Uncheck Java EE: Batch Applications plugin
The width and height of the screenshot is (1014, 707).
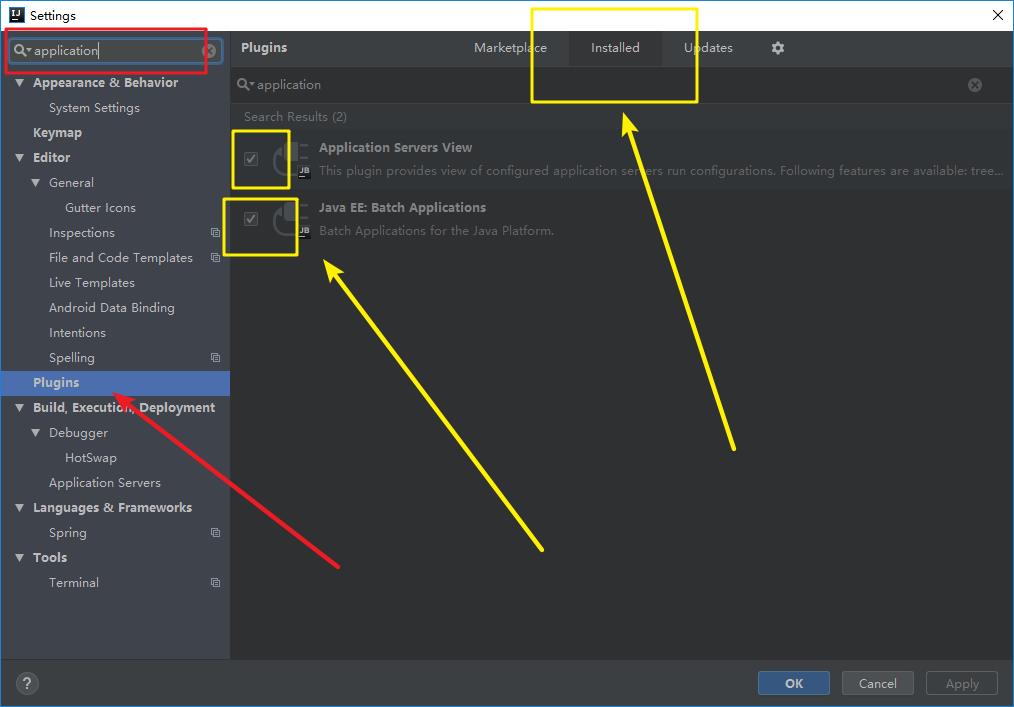pos(251,219)
